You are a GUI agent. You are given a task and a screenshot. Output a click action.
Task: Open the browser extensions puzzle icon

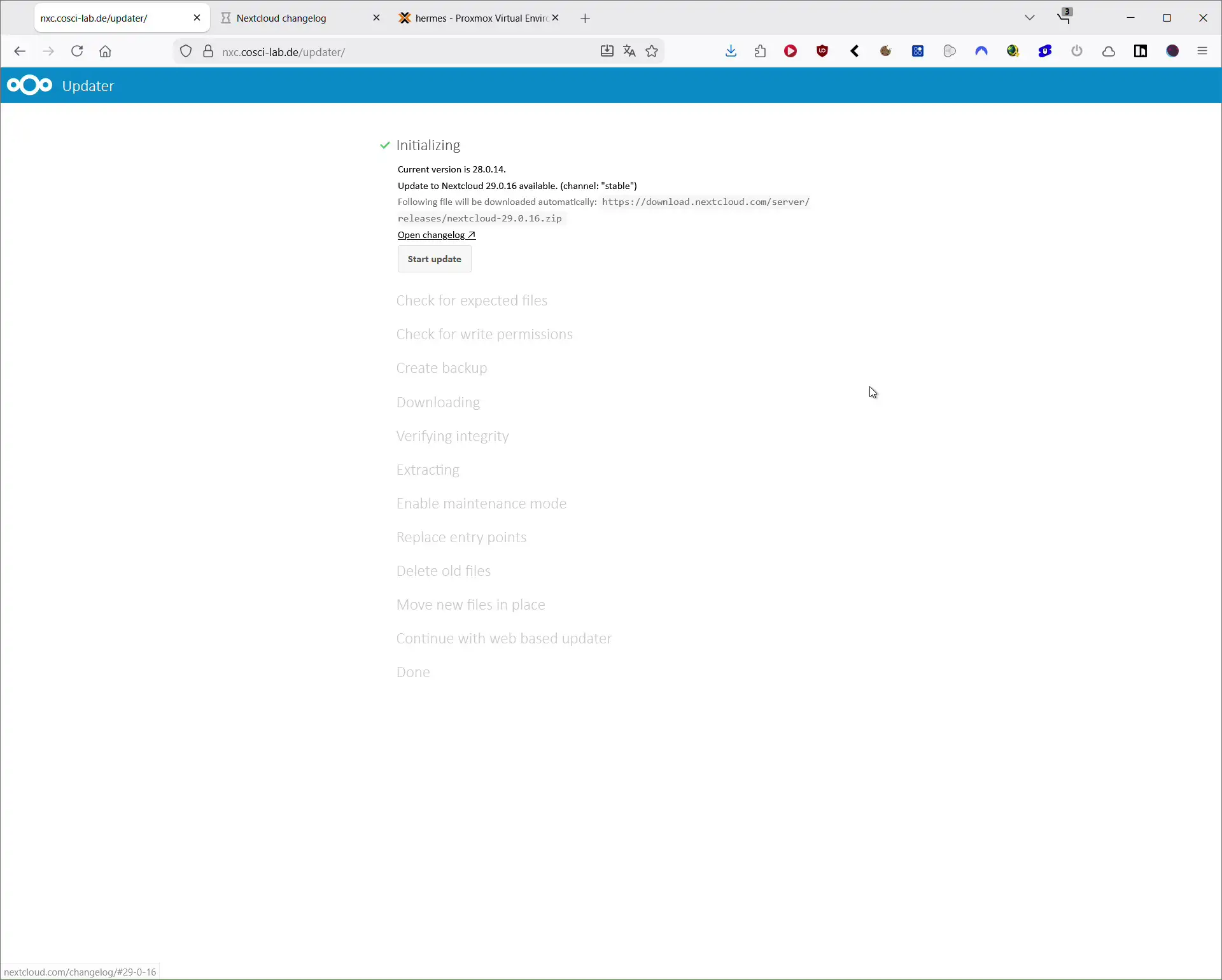click(761, 51)
